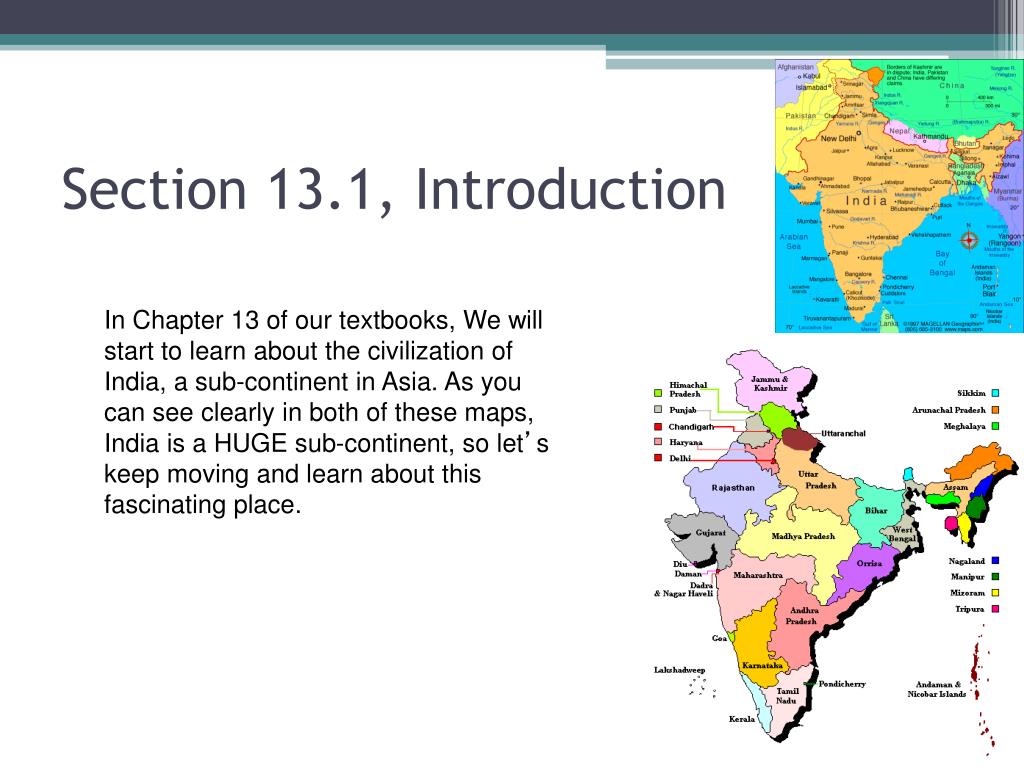Click the compass rose on the upper map
The width and height of the screenshot is (1024, 768).
(969, 240)
